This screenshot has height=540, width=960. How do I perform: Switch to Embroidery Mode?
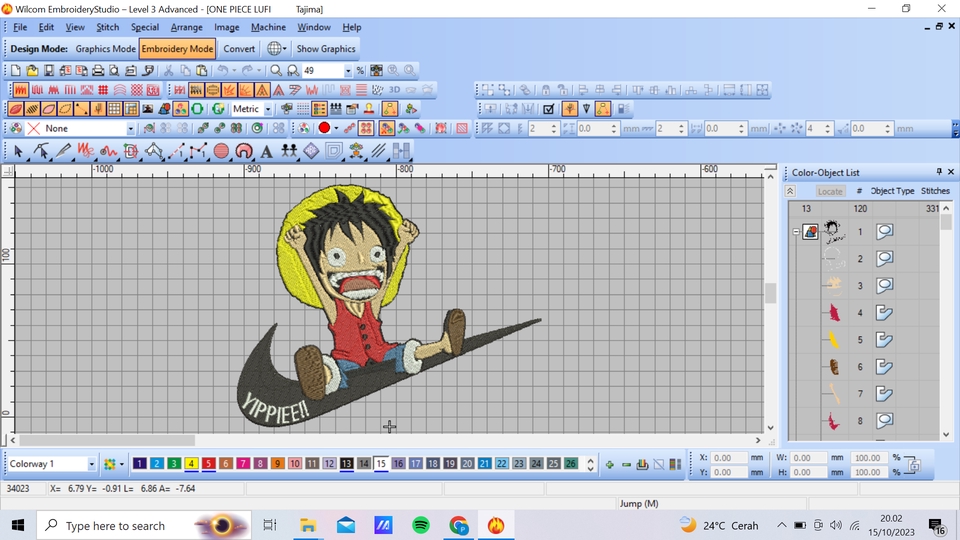[x=177, y=48]
